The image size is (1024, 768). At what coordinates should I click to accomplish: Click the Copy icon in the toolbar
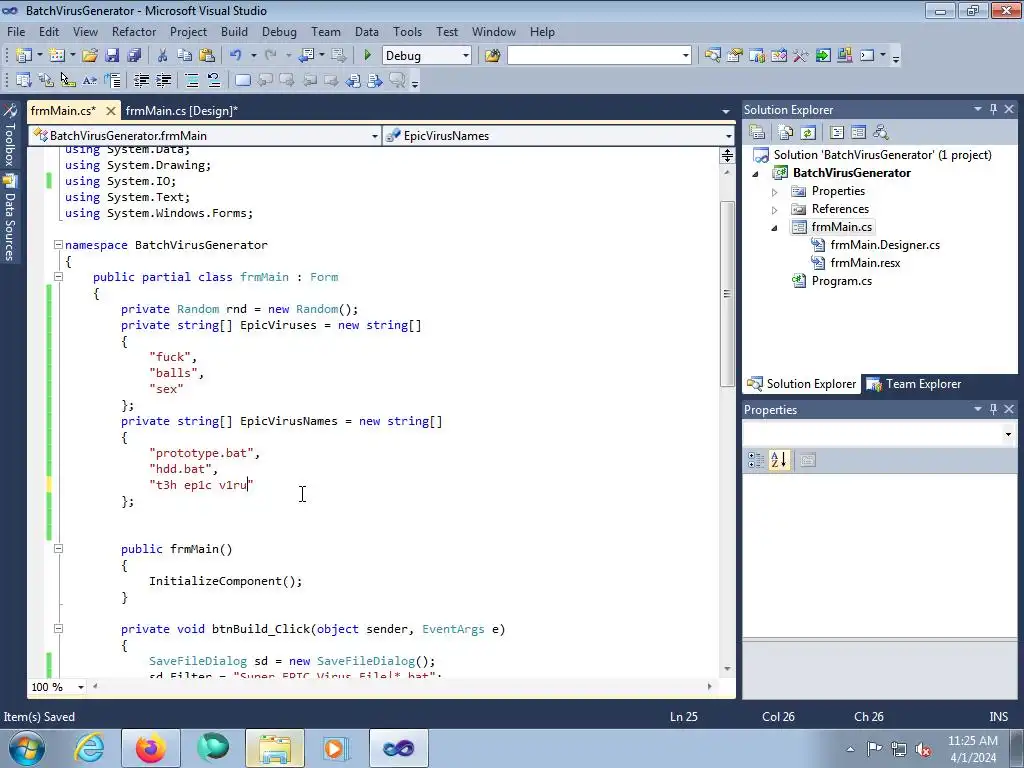pyautogui.click(x=185, y=56)
